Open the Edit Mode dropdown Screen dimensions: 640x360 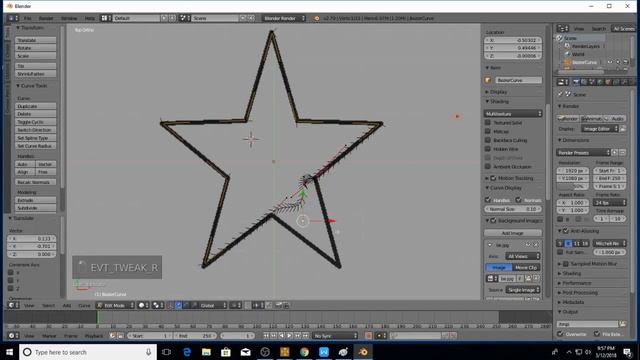115,305
